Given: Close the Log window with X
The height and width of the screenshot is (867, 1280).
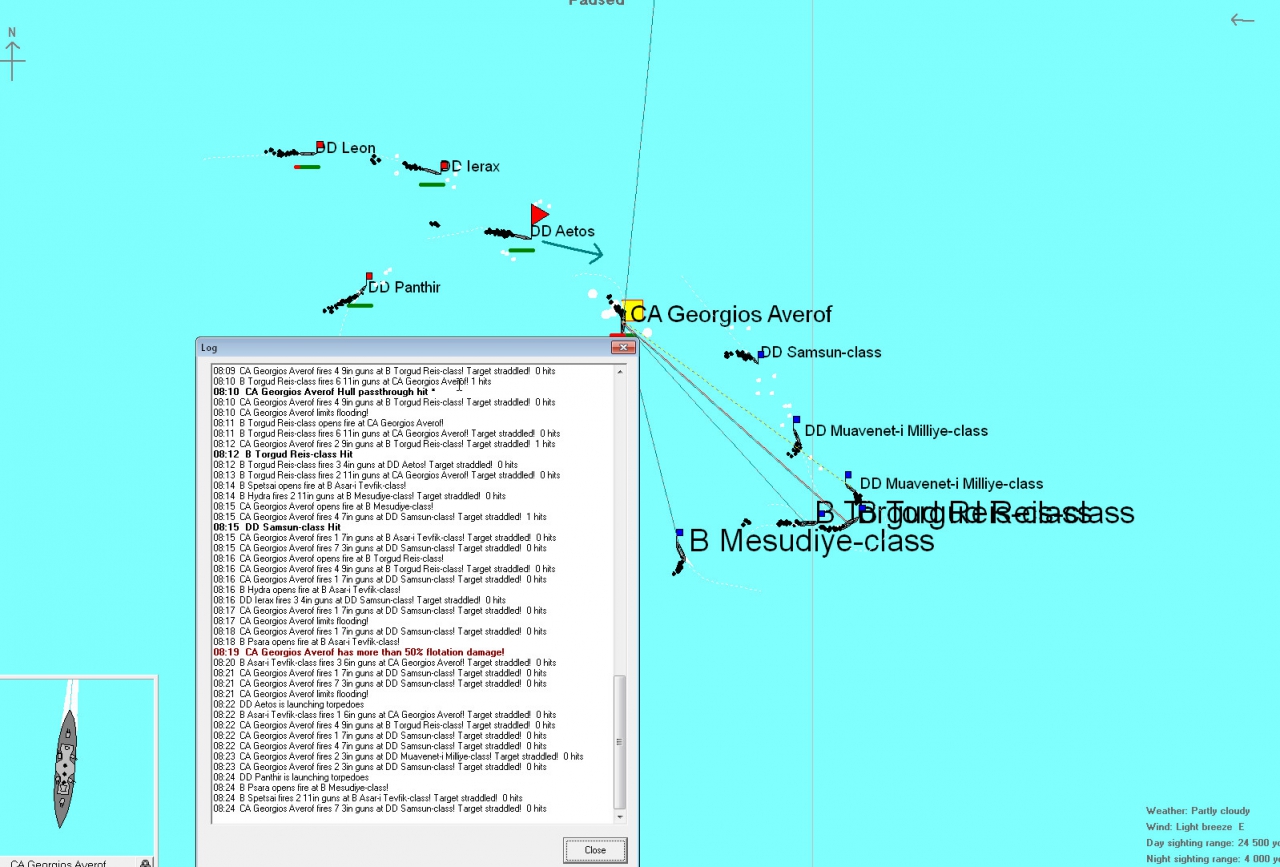Looking at the screenshot, I should 624,348.
